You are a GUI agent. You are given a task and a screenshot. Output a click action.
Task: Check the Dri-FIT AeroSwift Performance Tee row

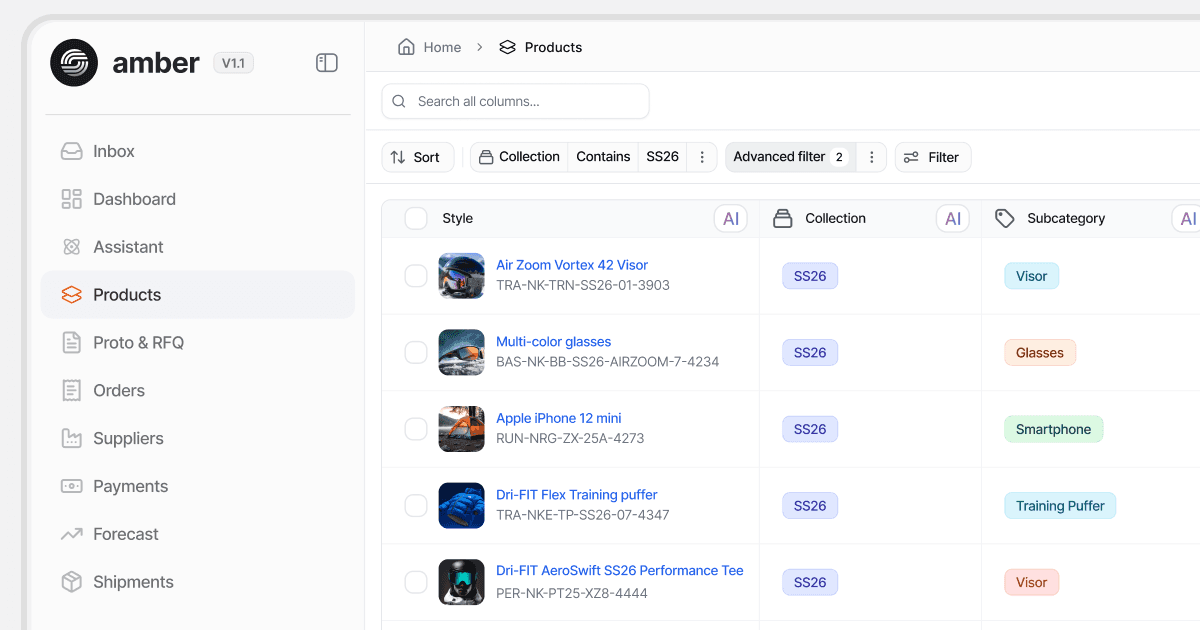416,582
